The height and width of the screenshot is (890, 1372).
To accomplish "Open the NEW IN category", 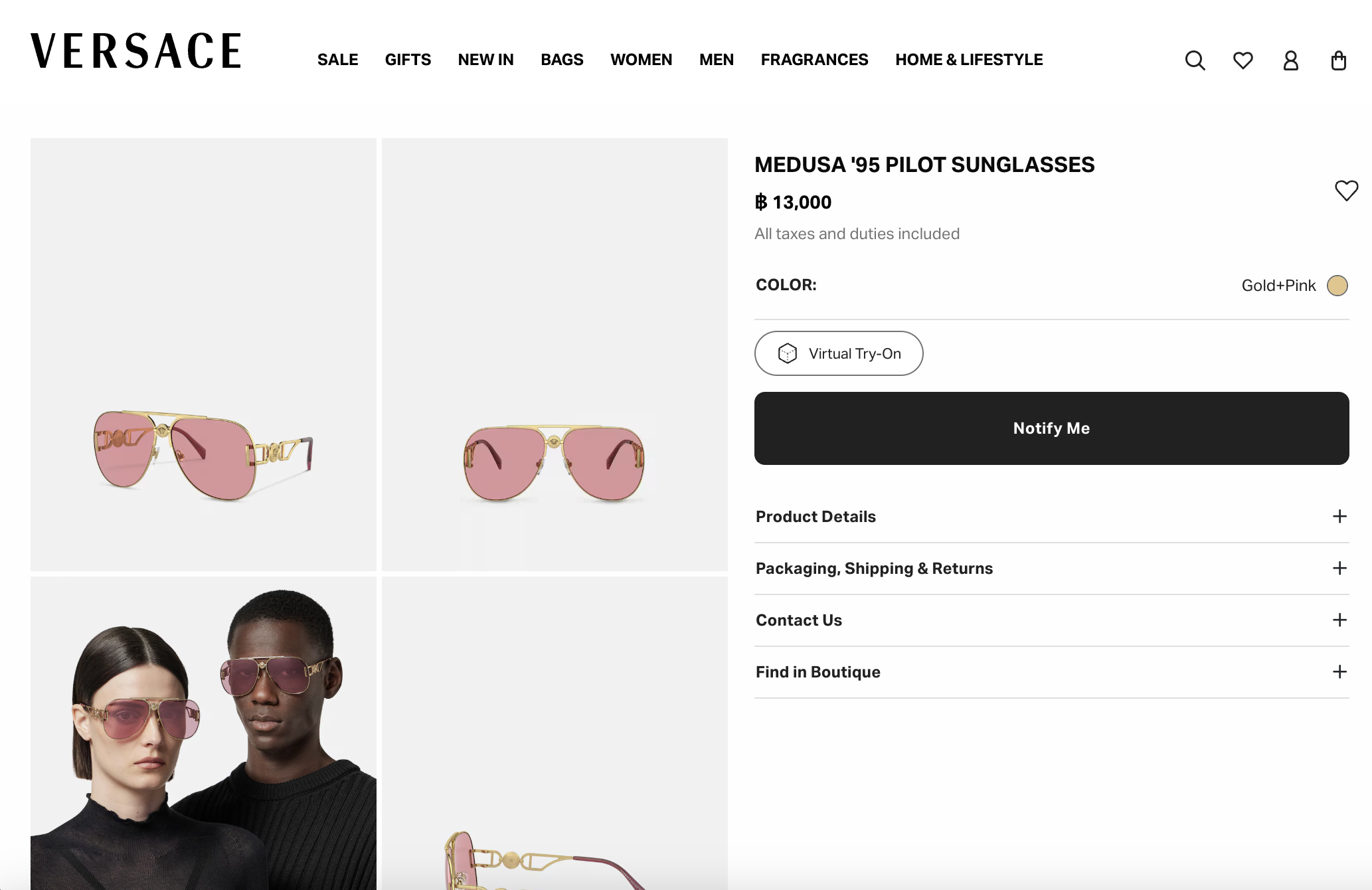I will point(485,60).
